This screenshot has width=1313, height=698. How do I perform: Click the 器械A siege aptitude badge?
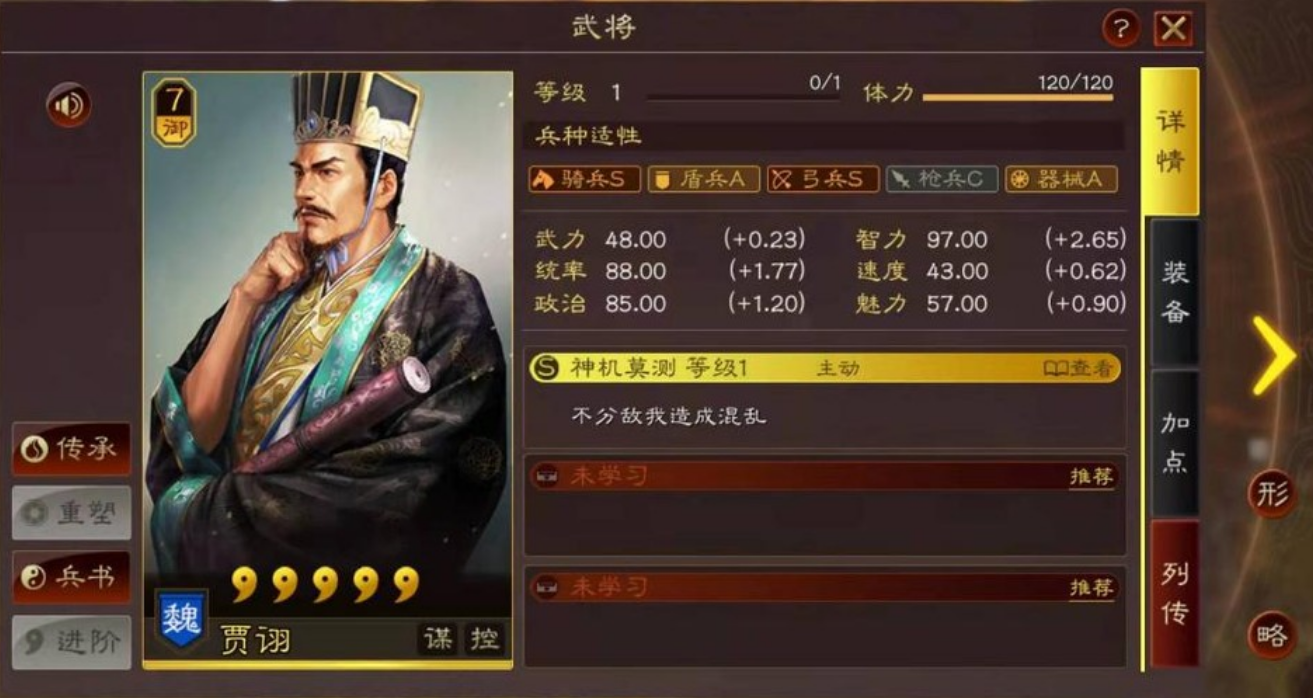tap(1061, 179)
